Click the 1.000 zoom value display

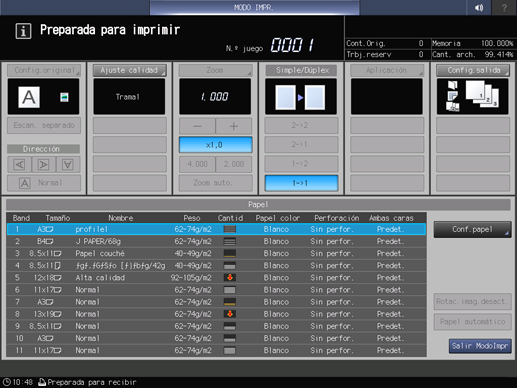tap(215, 97)
